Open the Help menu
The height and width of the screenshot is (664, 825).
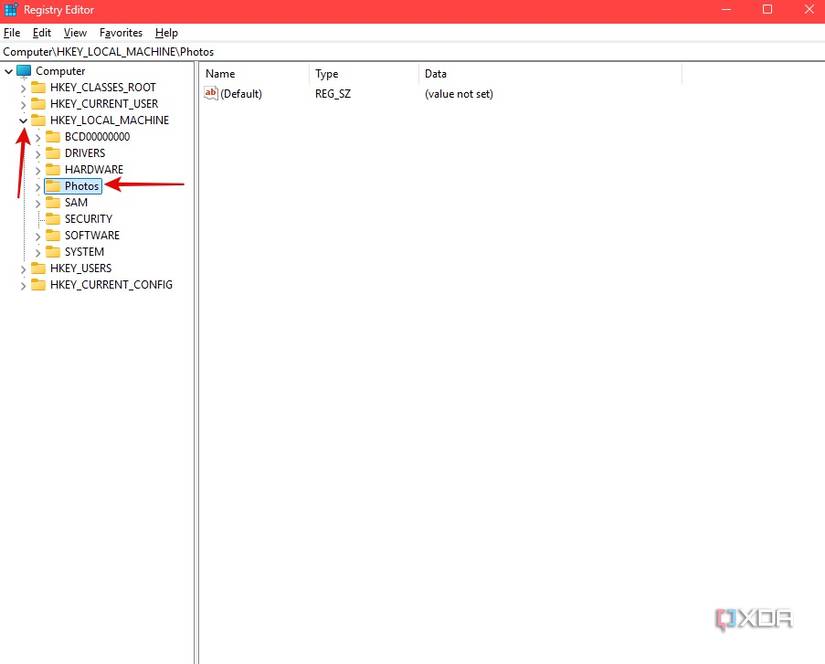pos(166,33)
